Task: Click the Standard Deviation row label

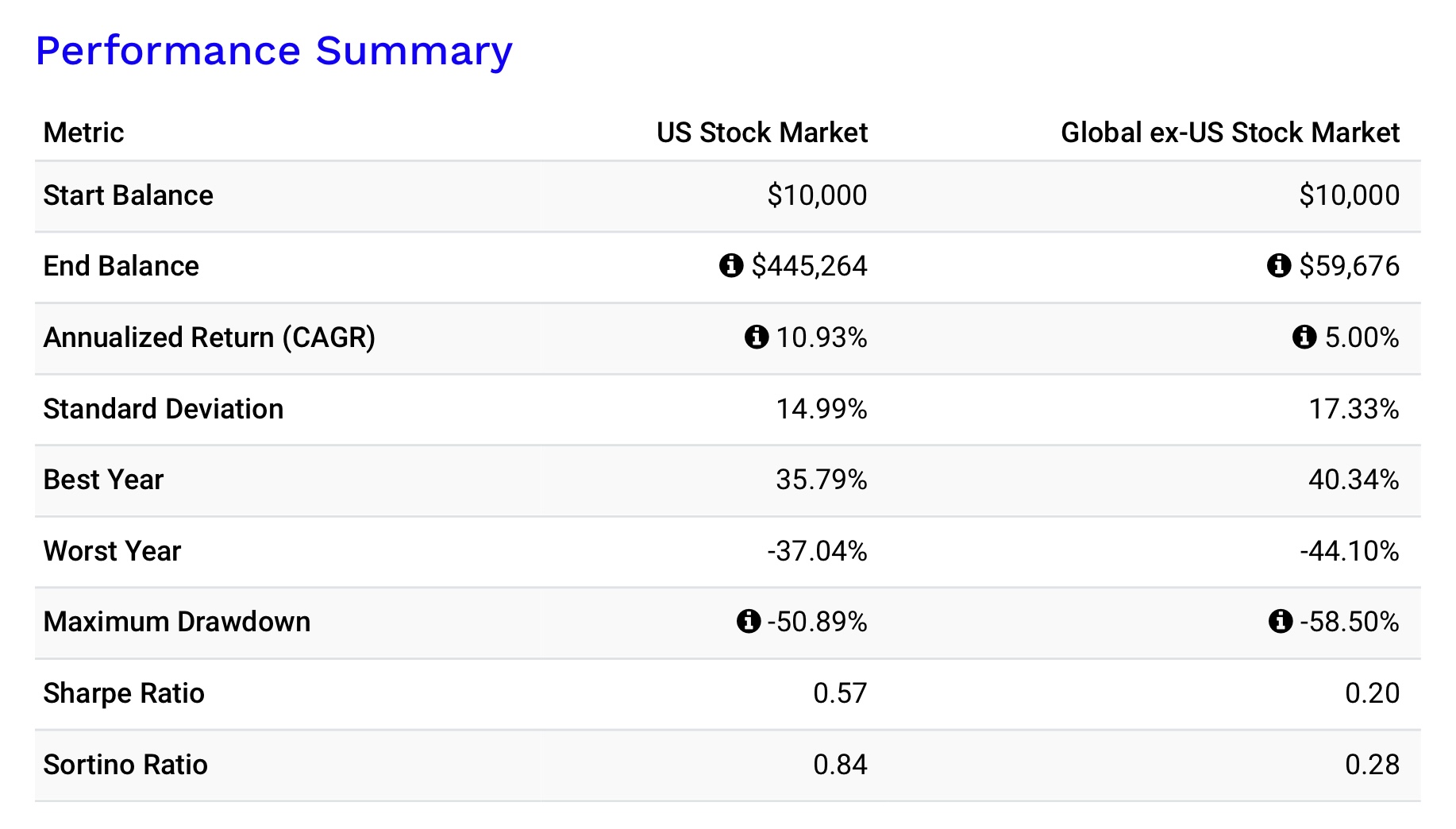Action: (x=163, y=409)
